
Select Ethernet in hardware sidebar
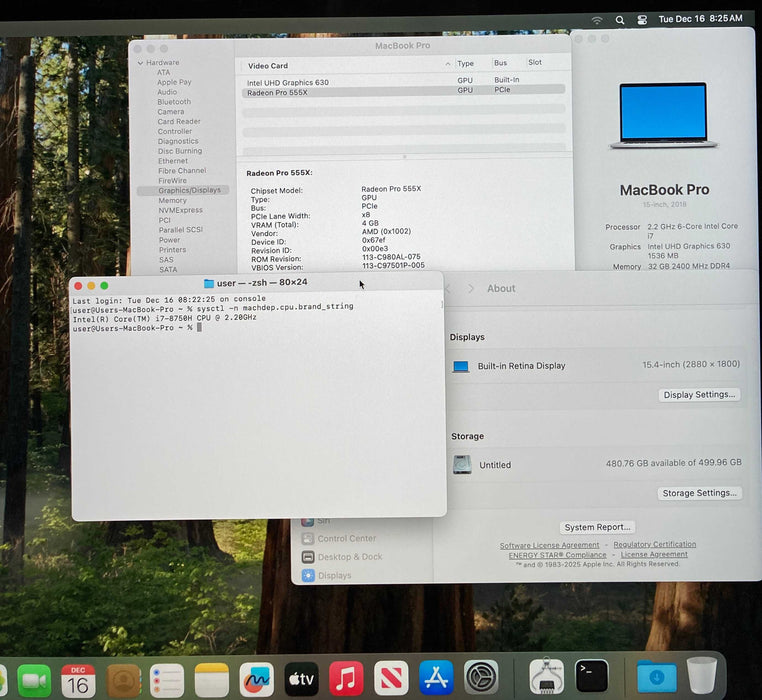click(x=173, y=161)
